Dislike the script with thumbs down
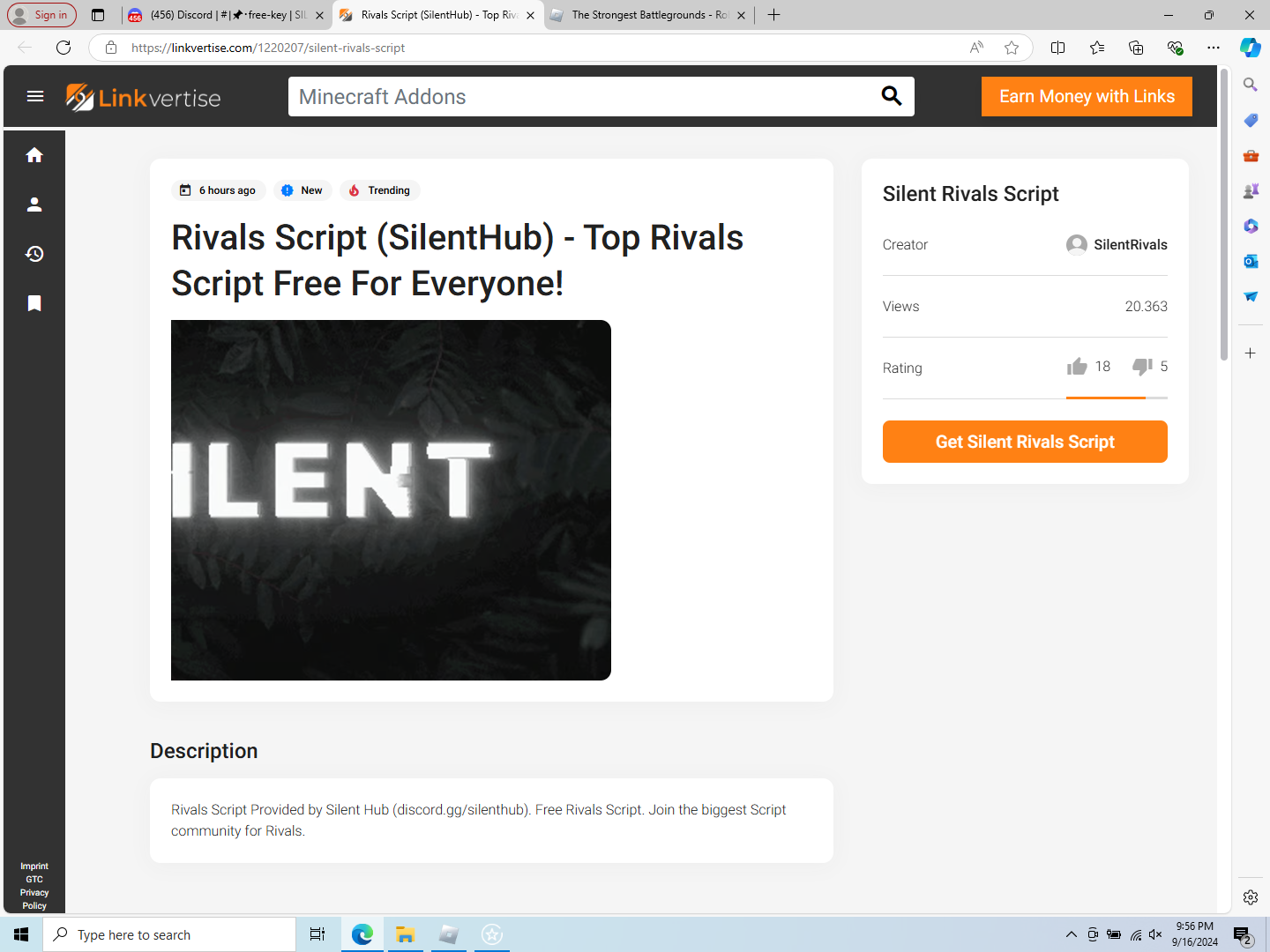Image resolution: width=1270 pixels, height=952 pixels. (x=1142, y=367)
